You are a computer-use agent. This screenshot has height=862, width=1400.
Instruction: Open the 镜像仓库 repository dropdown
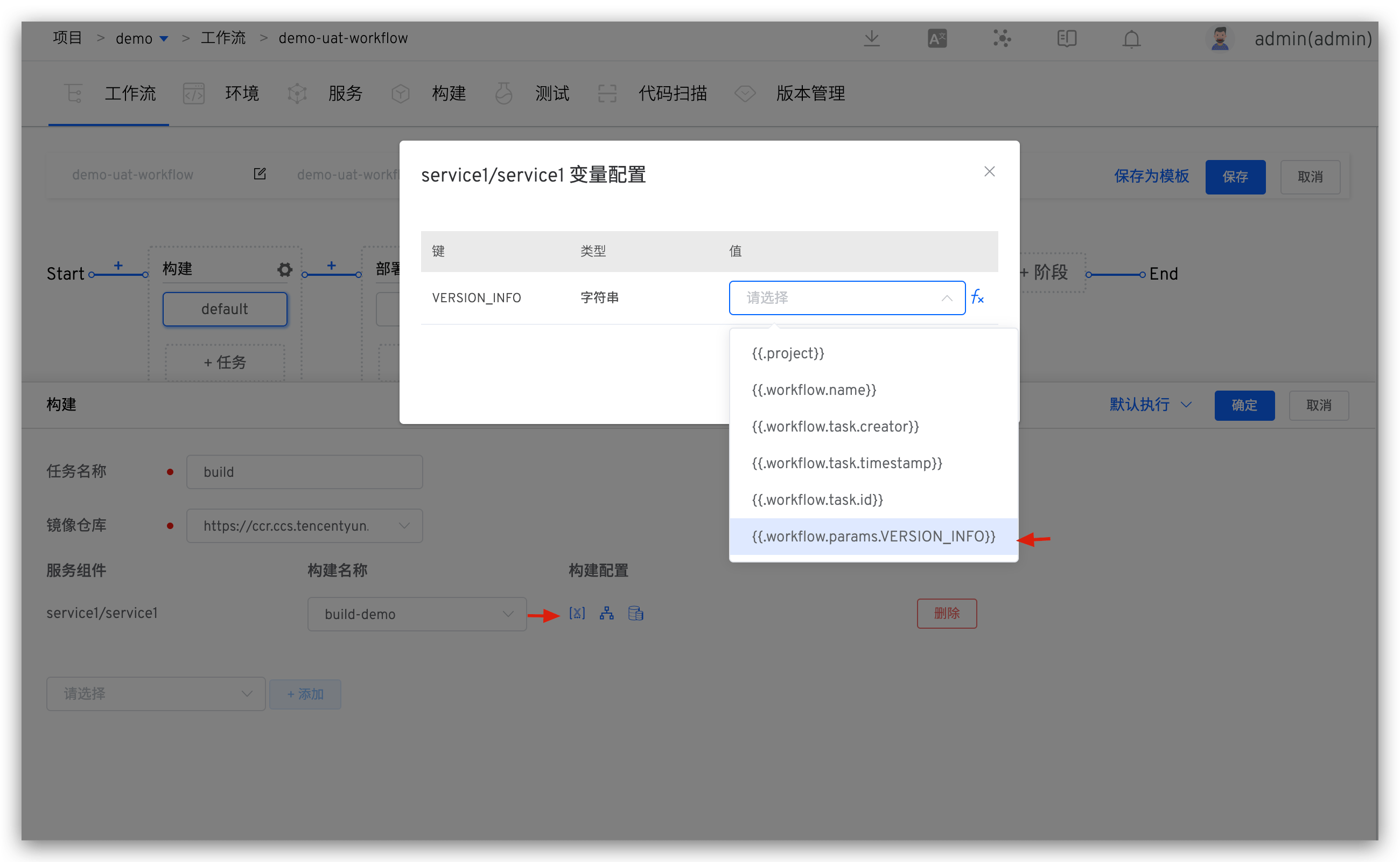pyautogui.click(x=305, y=525)
